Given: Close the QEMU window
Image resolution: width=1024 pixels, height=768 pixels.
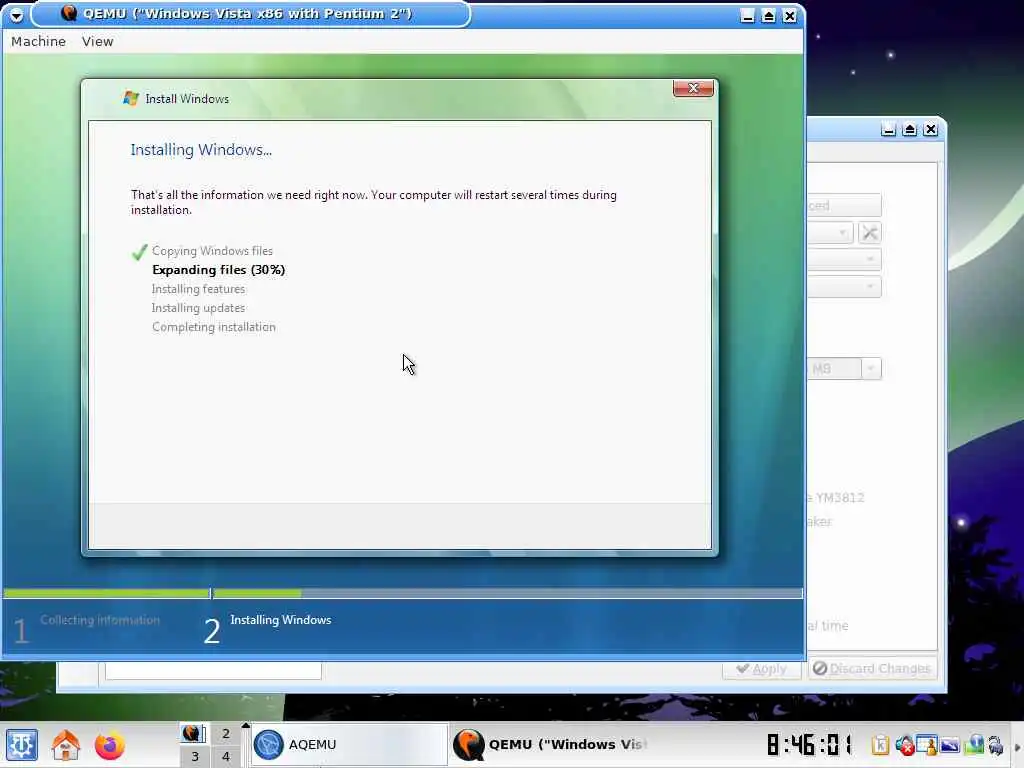Looking at the screenshot, I should pyautogui.click(x=790, y=16).
